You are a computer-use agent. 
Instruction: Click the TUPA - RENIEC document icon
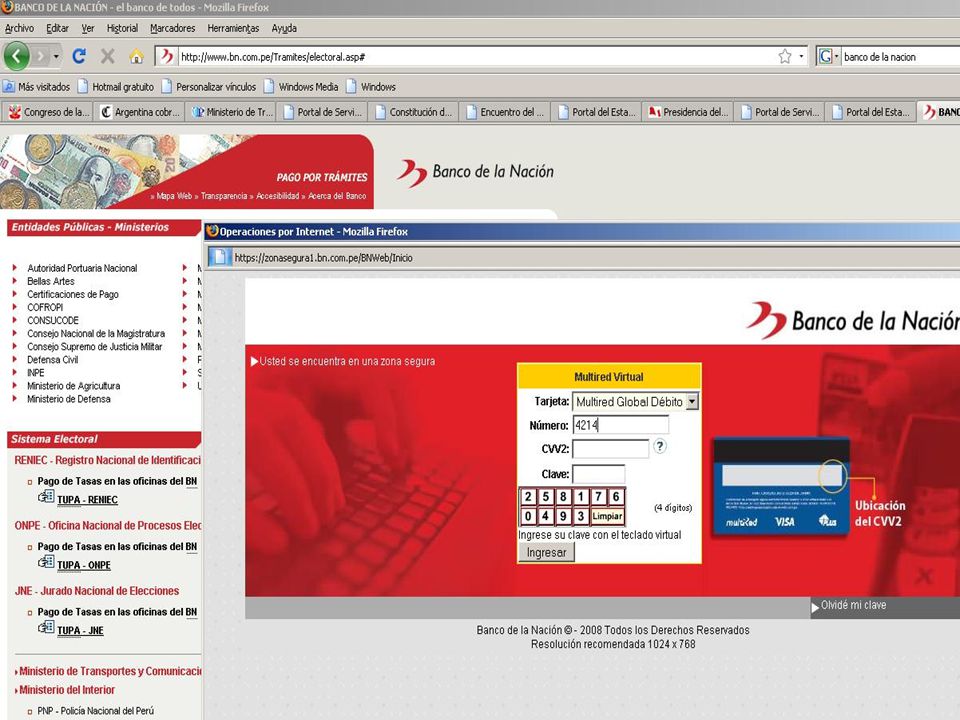46,497
